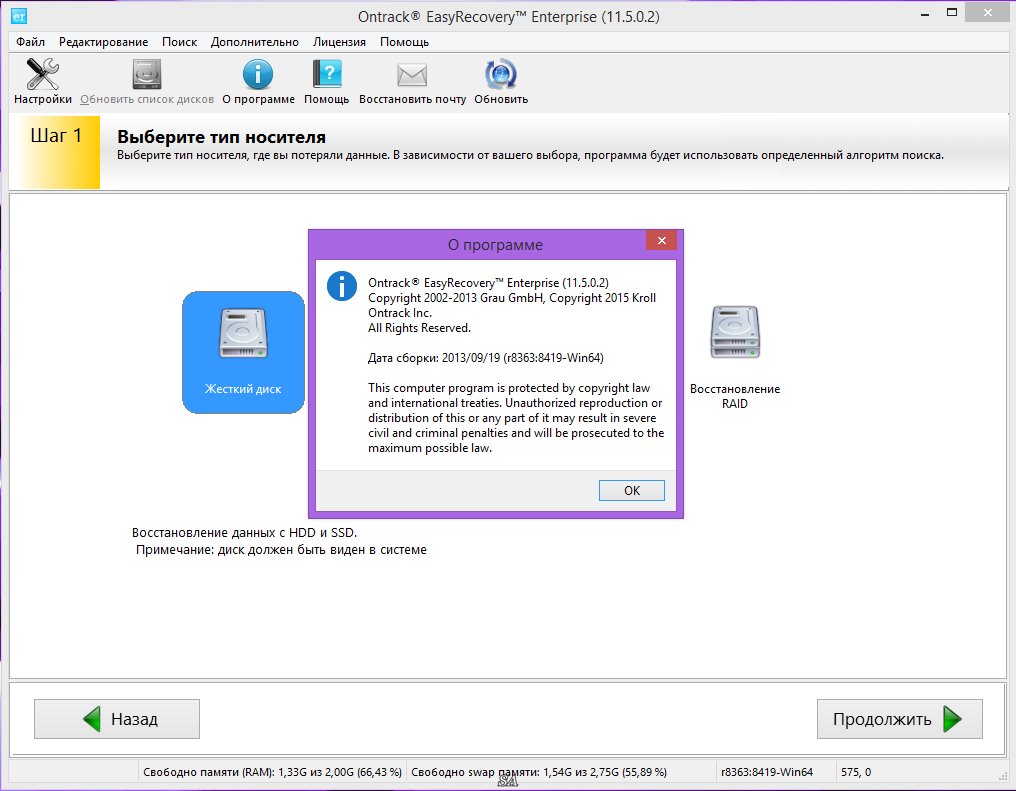
Task: Click the Назад back button
Action: 117,719
